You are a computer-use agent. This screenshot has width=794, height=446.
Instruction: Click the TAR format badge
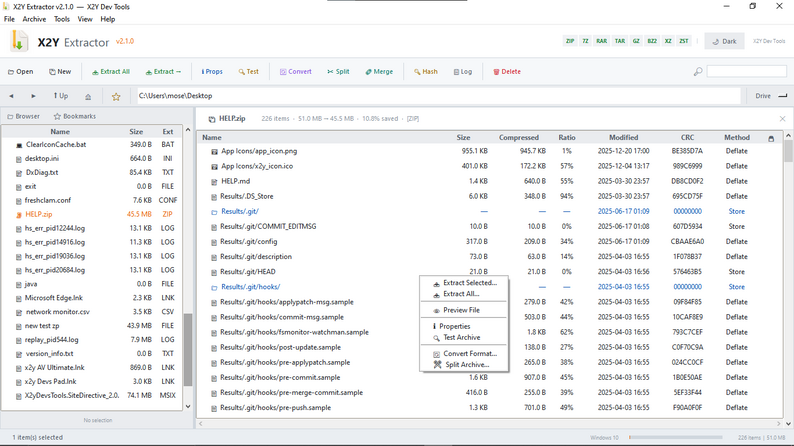point(620,41)
